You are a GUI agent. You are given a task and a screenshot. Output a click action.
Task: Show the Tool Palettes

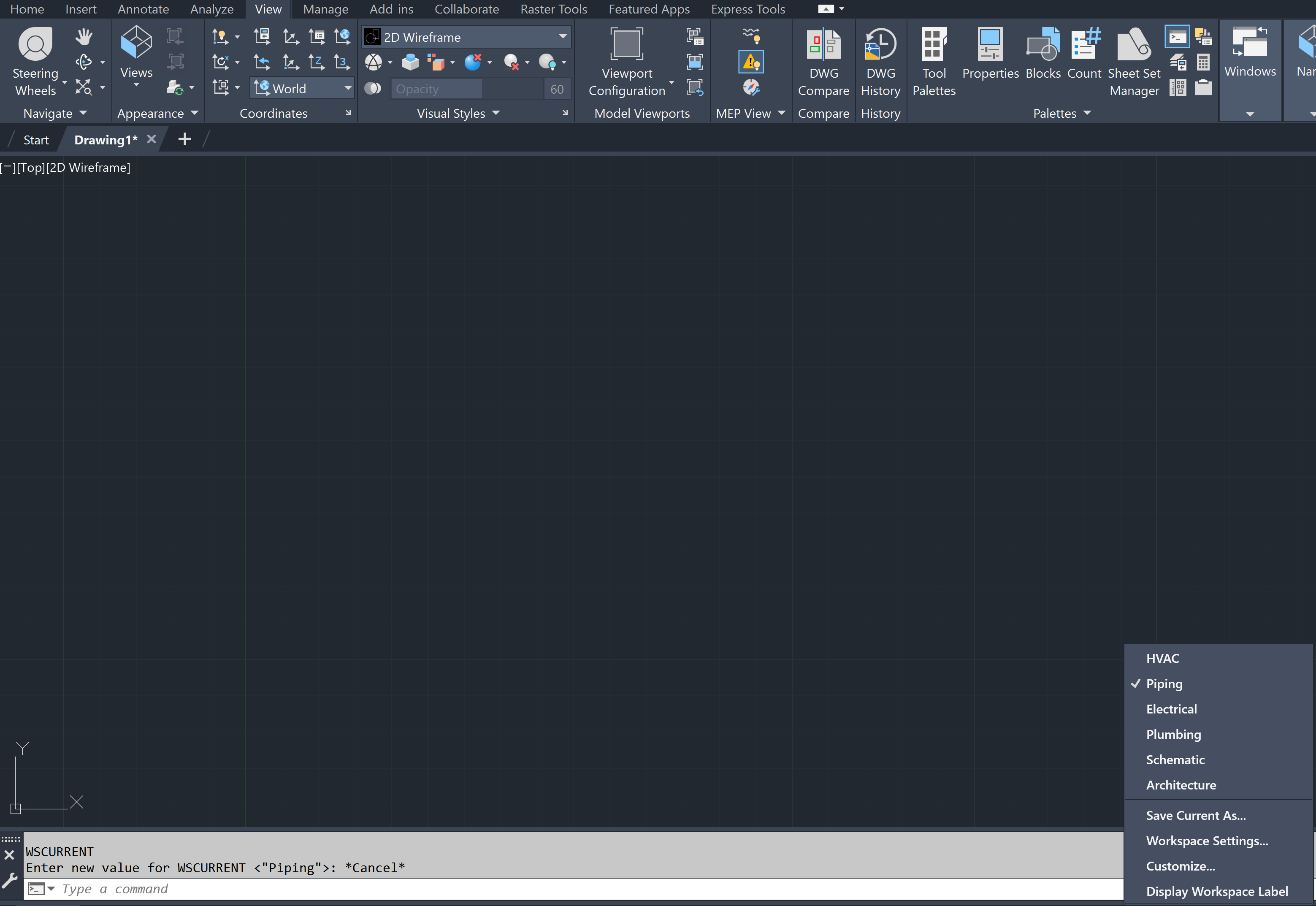(934, 60)
